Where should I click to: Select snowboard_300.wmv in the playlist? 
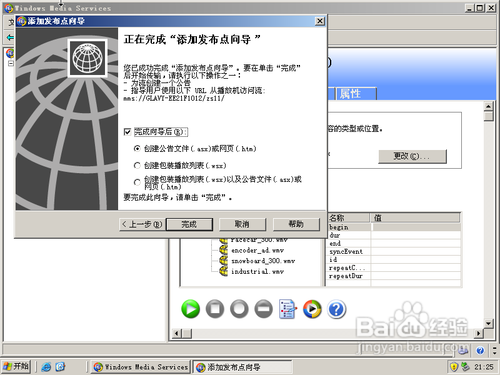click(263, 261)
